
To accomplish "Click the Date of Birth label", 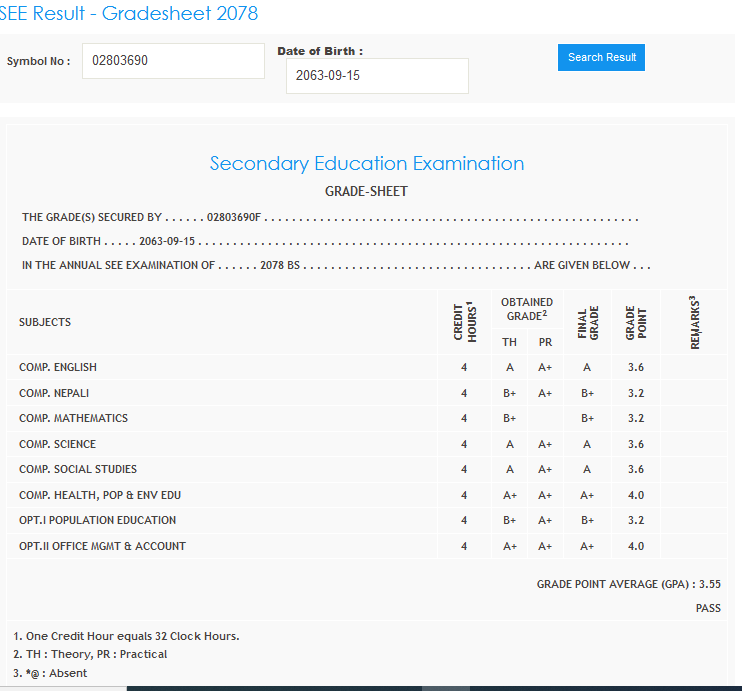I will click(x=319, y=51).
